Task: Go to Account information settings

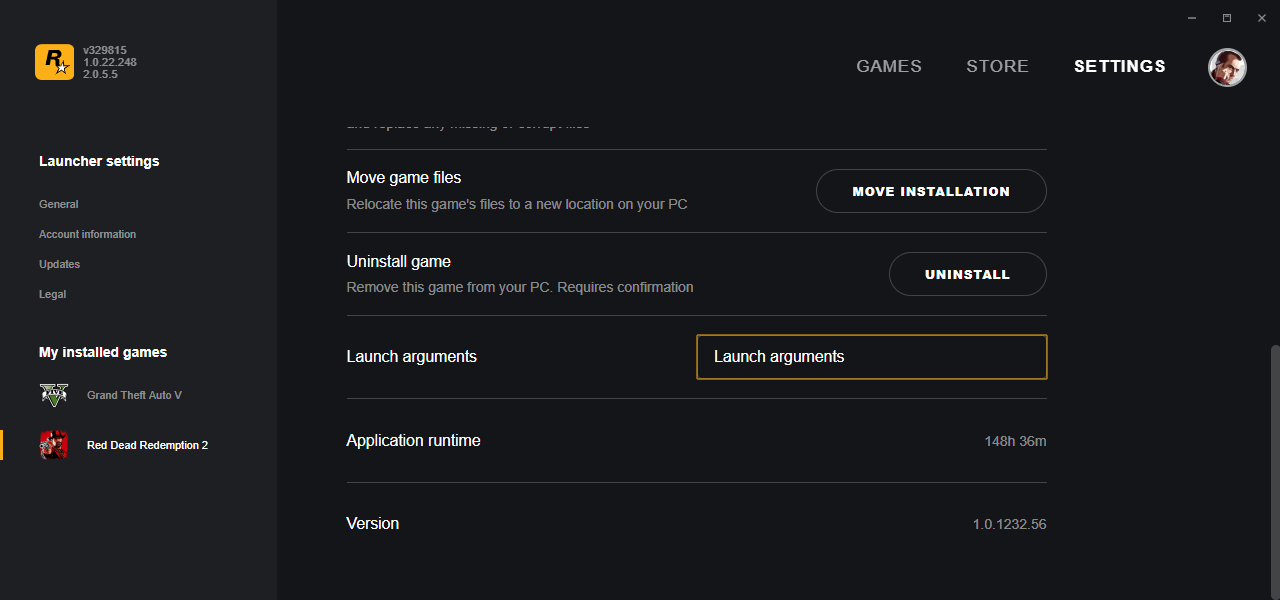Action: tap(88, 234)
